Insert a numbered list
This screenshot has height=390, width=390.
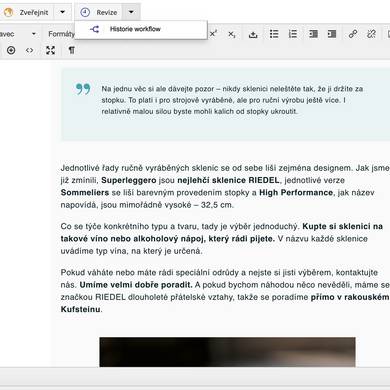(293, 34)
